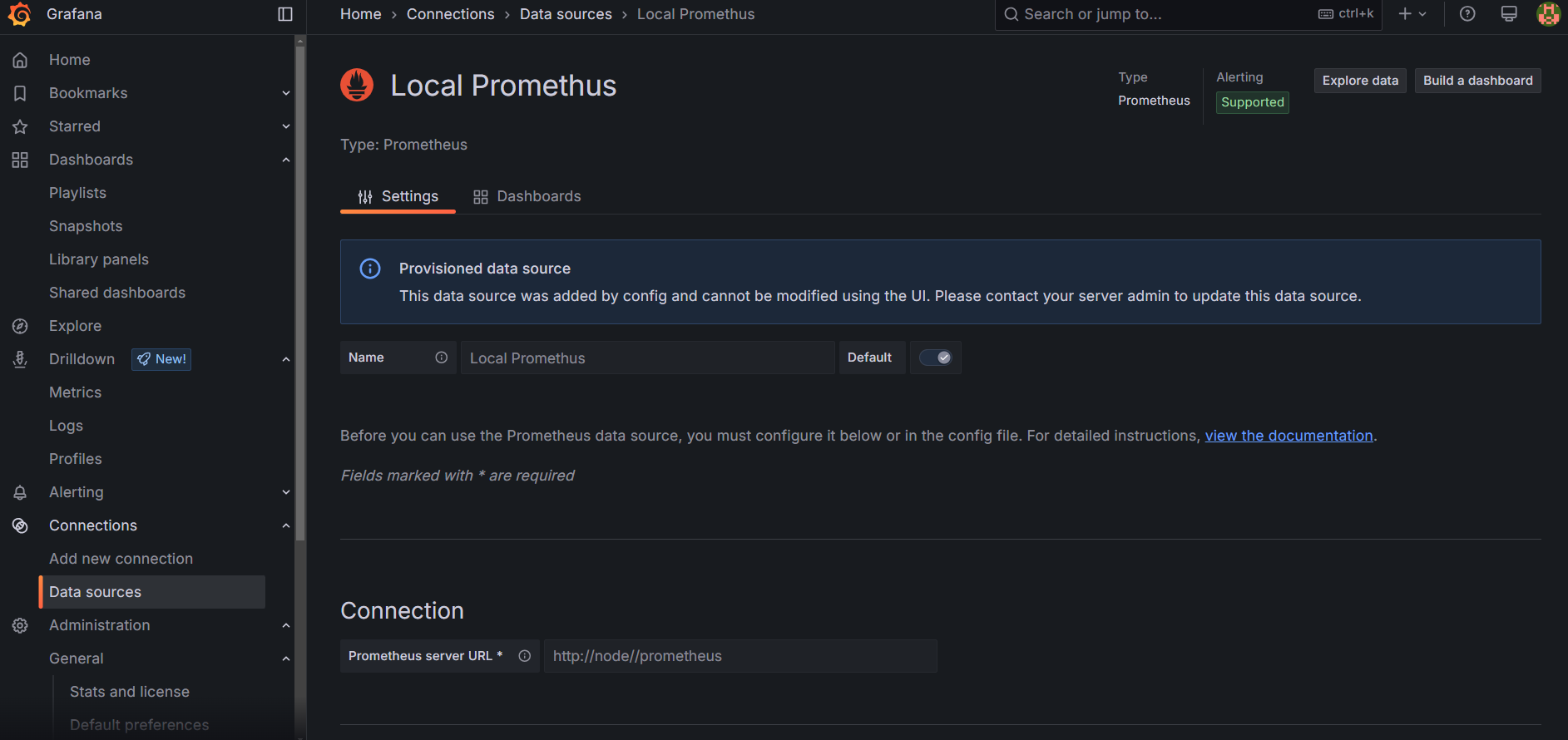The image size is (1568, 740).
Task: Open Shared dashboards in sidebar
Action: tap(117, 293)
